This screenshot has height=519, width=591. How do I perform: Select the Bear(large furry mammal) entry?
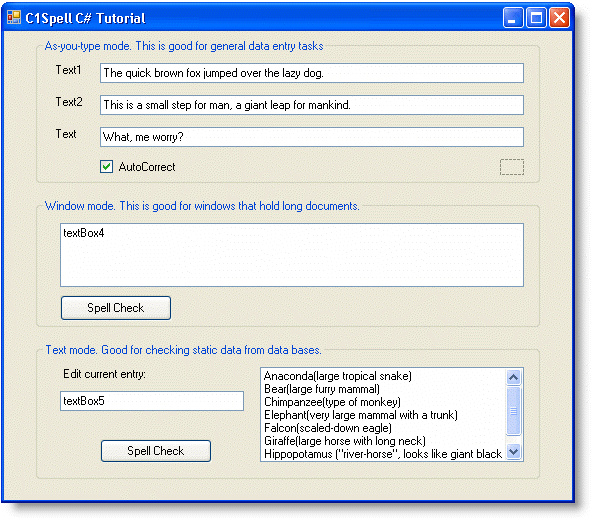322,389
